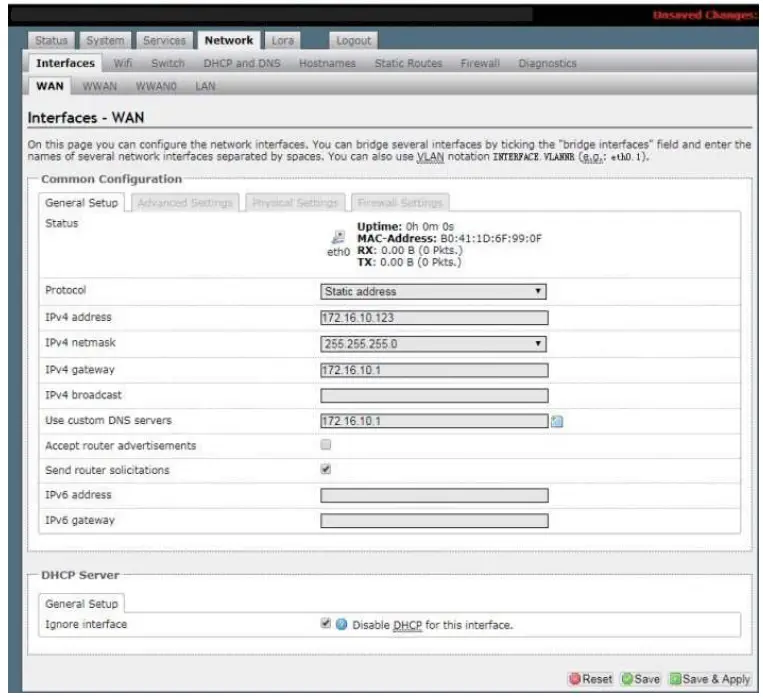Switch to Firewall Settings tab
763x697 pixels.
point(400,202)
